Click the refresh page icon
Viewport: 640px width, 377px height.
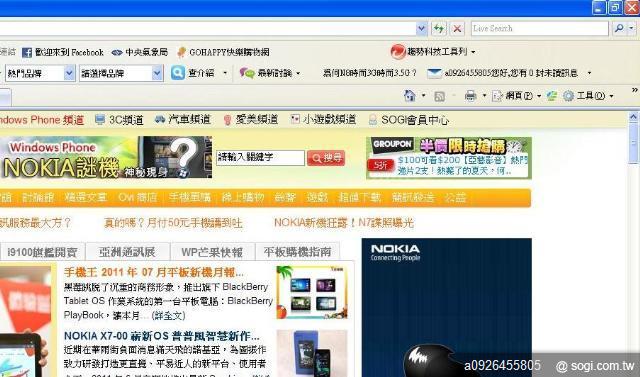(439, 29)
